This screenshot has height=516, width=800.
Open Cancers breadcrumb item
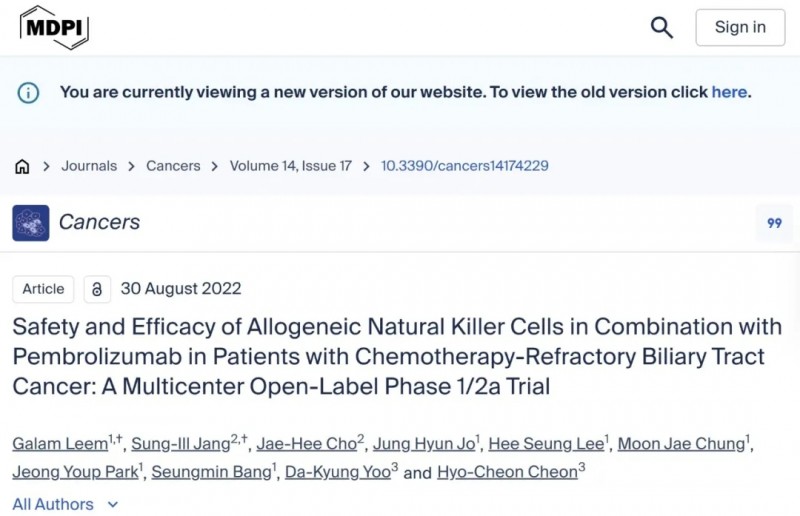[173, 166]
